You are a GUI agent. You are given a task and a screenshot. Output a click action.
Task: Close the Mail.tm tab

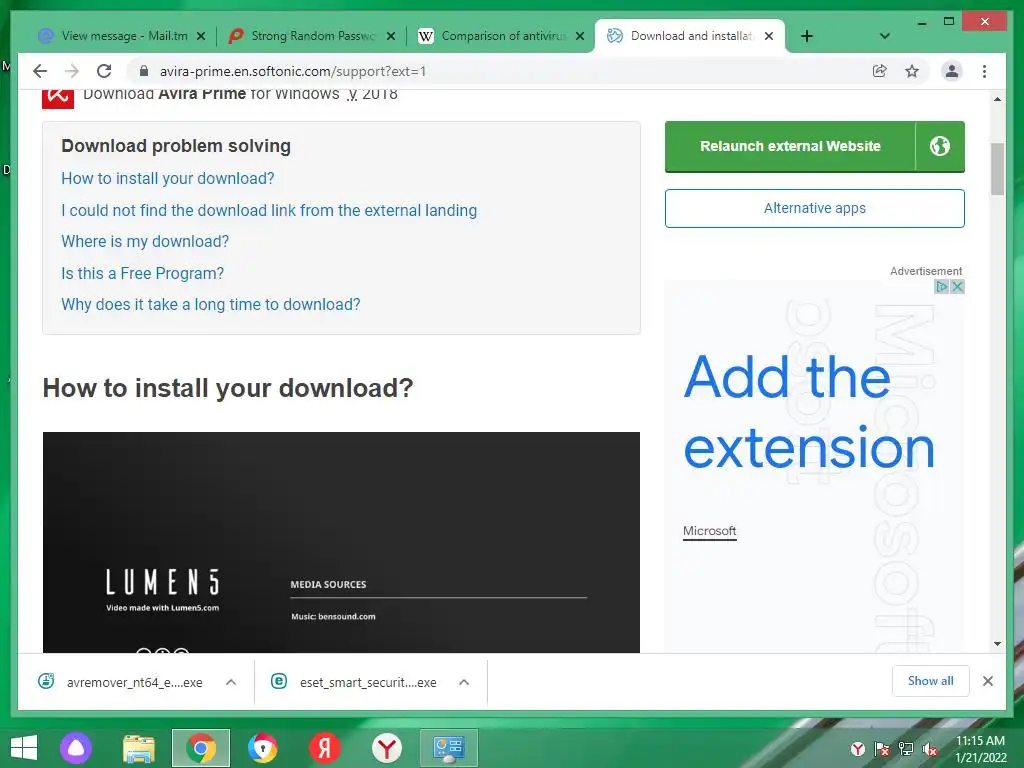tap(201, 36)
